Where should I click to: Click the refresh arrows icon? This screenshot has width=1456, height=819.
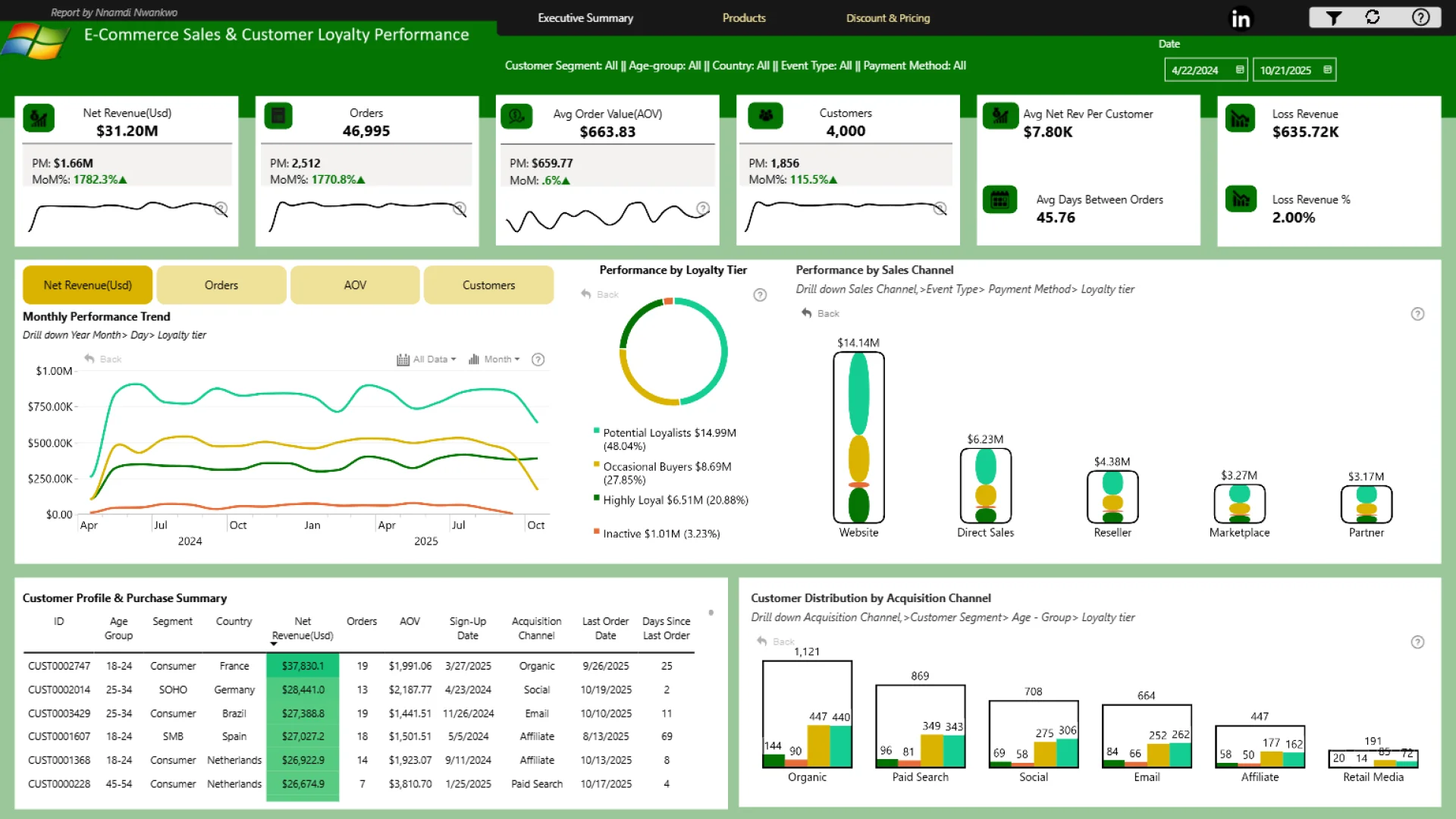pyautogui.click(x=1373, y=17)
